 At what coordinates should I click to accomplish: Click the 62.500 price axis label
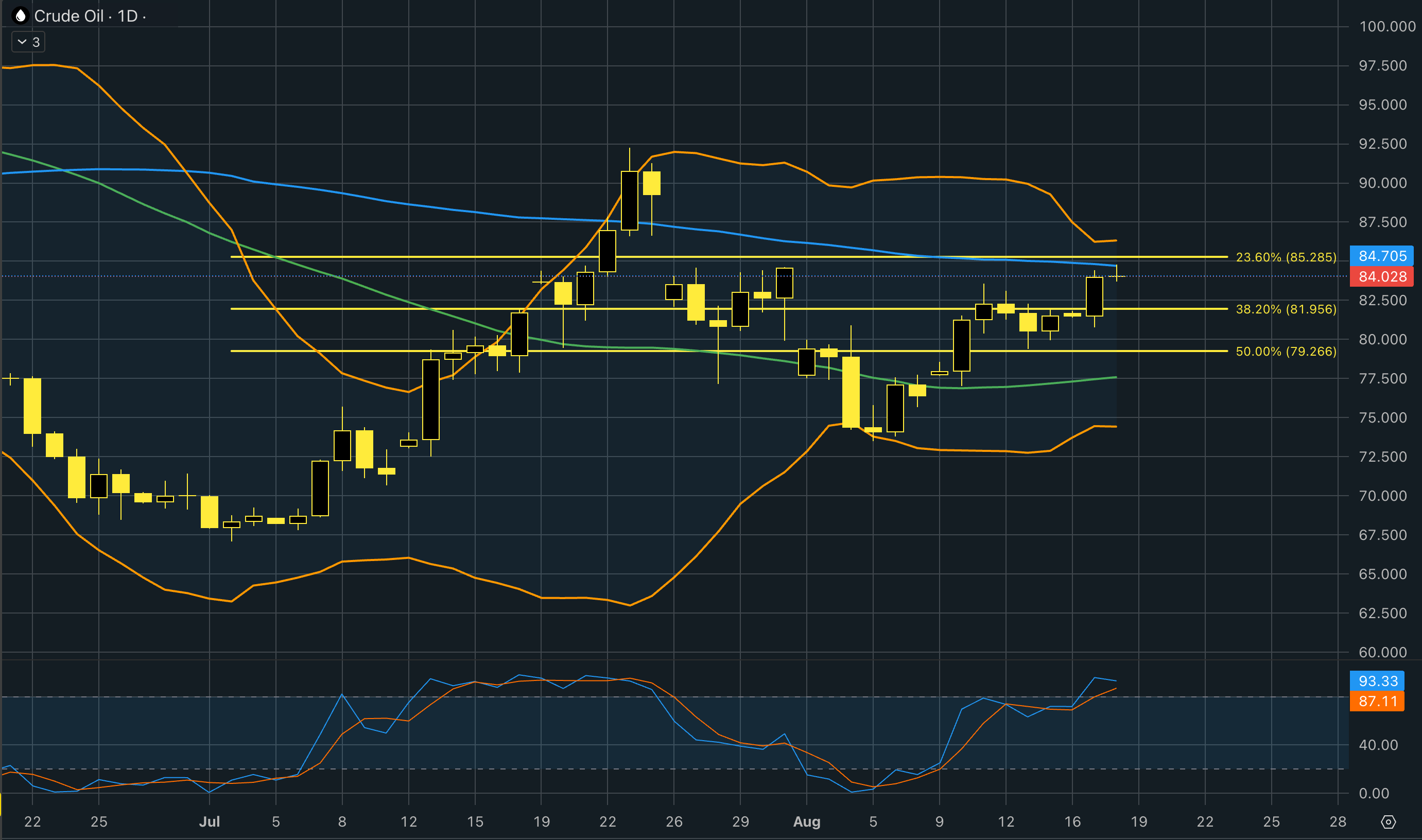[x=1383, y=613]
